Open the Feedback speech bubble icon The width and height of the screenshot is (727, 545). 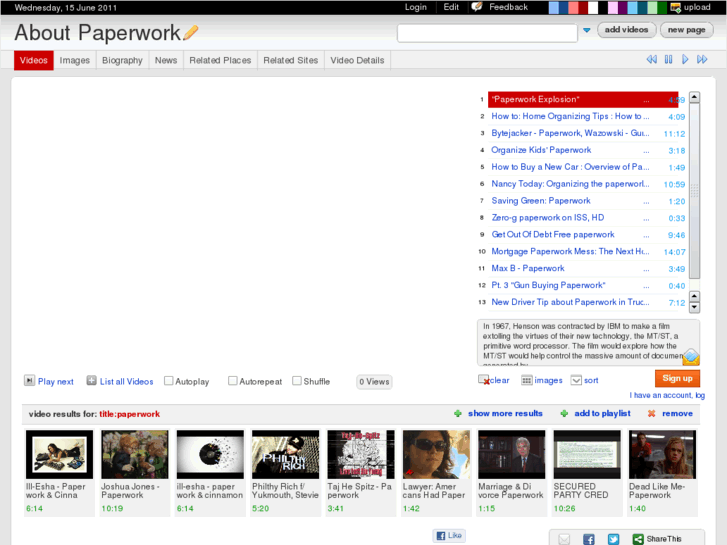[477, 7]
